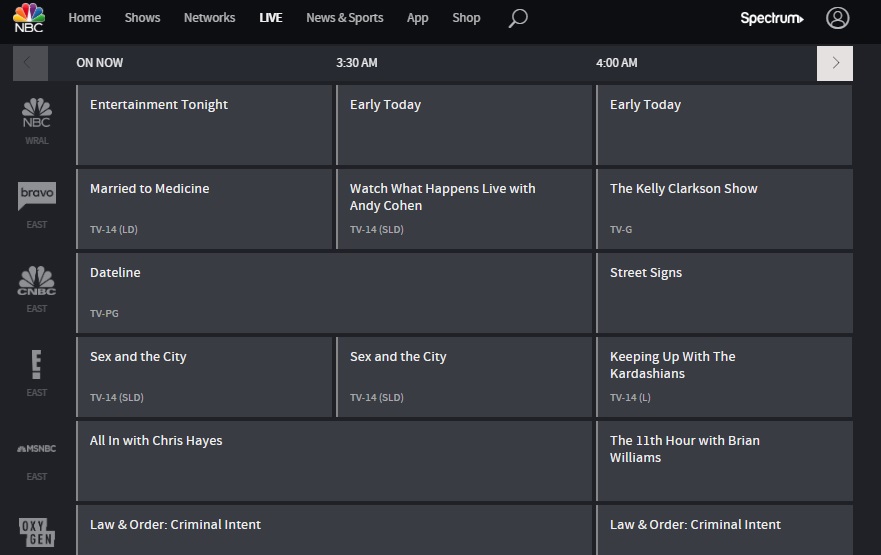
Task: Click the NBC peacock logo in header
Action: (x=29, y=17)
